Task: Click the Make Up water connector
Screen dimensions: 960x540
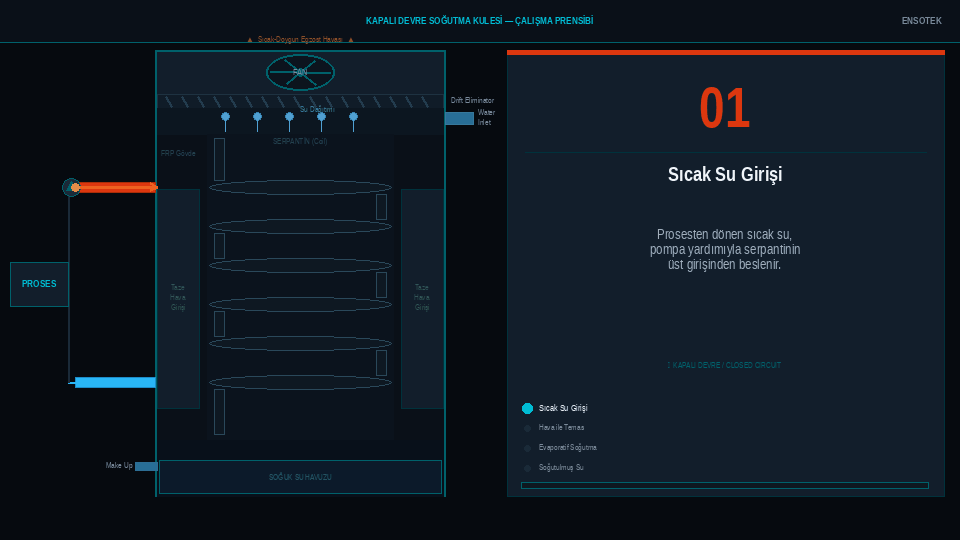Action: (x=146, y=466)
